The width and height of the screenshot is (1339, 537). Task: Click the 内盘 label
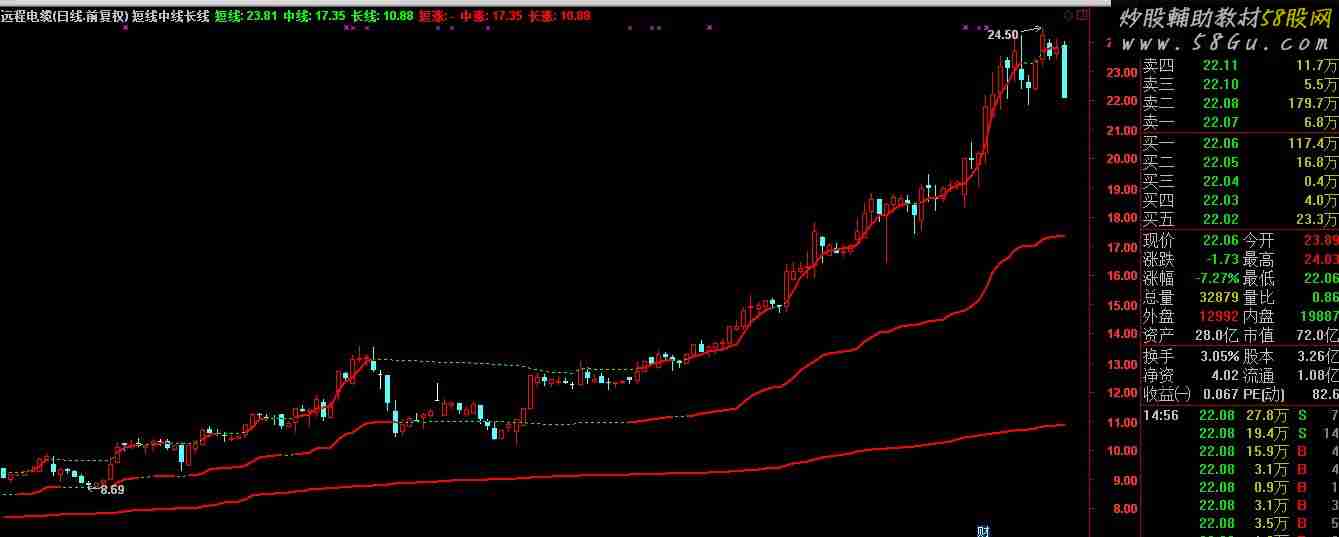pos(1259,316)
